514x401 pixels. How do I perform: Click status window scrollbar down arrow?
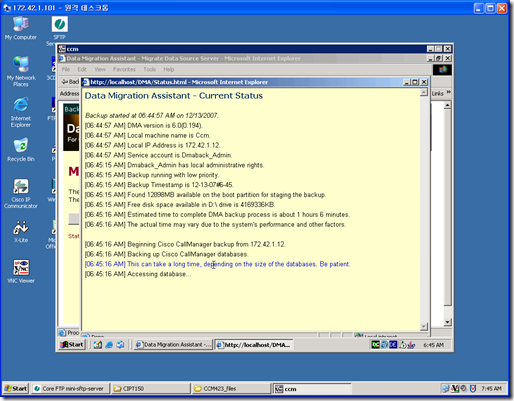click(424, 326)
